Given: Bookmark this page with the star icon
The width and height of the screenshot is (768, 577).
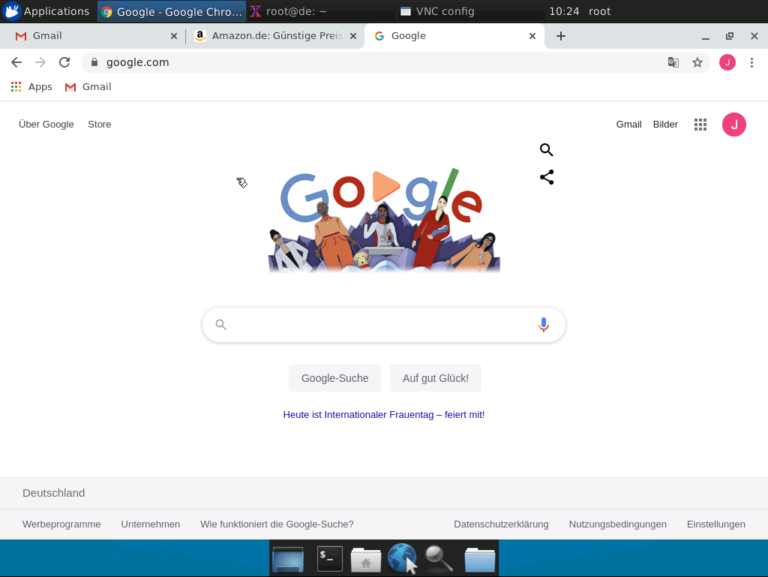Looking at the screenshot, I should tap(697, 62).
